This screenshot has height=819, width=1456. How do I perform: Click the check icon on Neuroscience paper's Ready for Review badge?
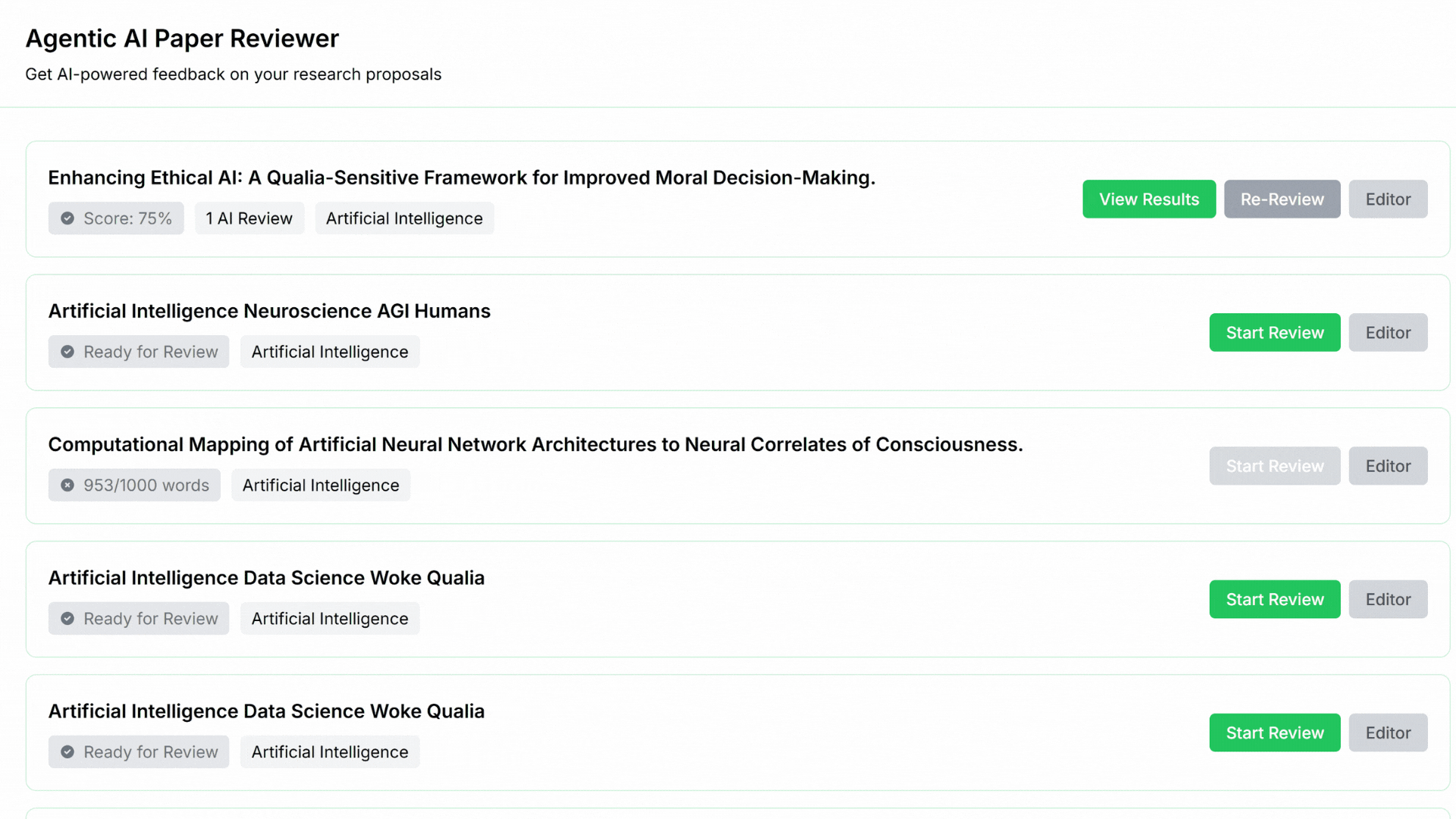pos(68,351)
